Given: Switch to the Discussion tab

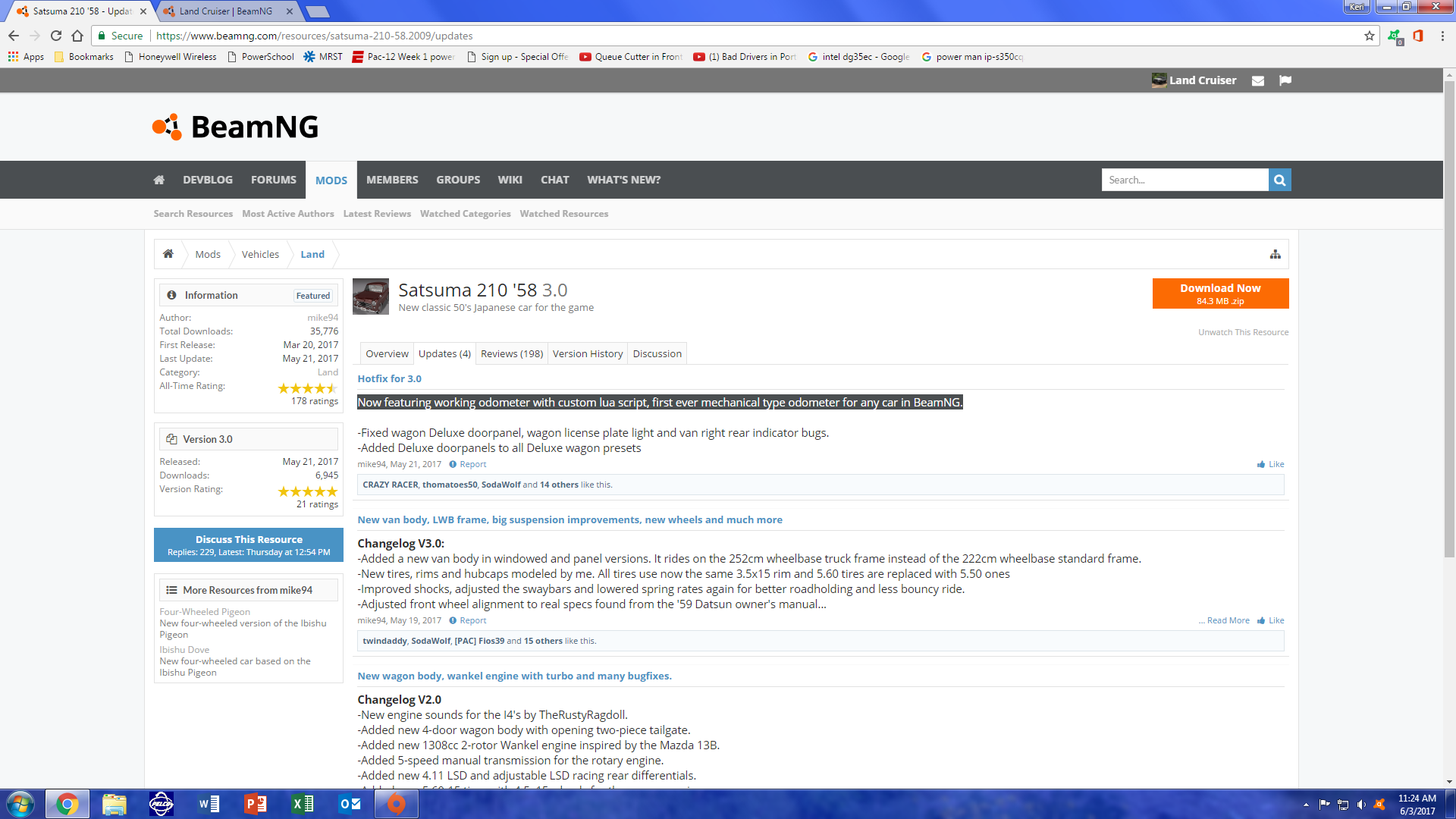Looking at the screenshot, I should coord(657,353).
